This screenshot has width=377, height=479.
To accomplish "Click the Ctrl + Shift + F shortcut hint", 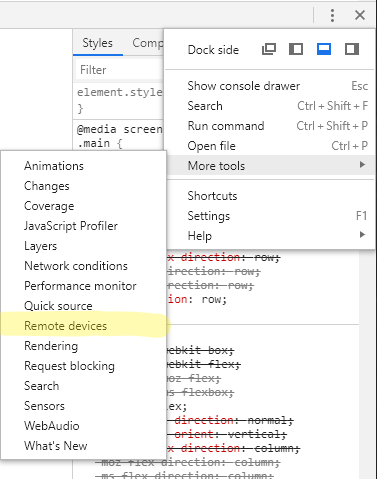I will (x=333, y=106).
